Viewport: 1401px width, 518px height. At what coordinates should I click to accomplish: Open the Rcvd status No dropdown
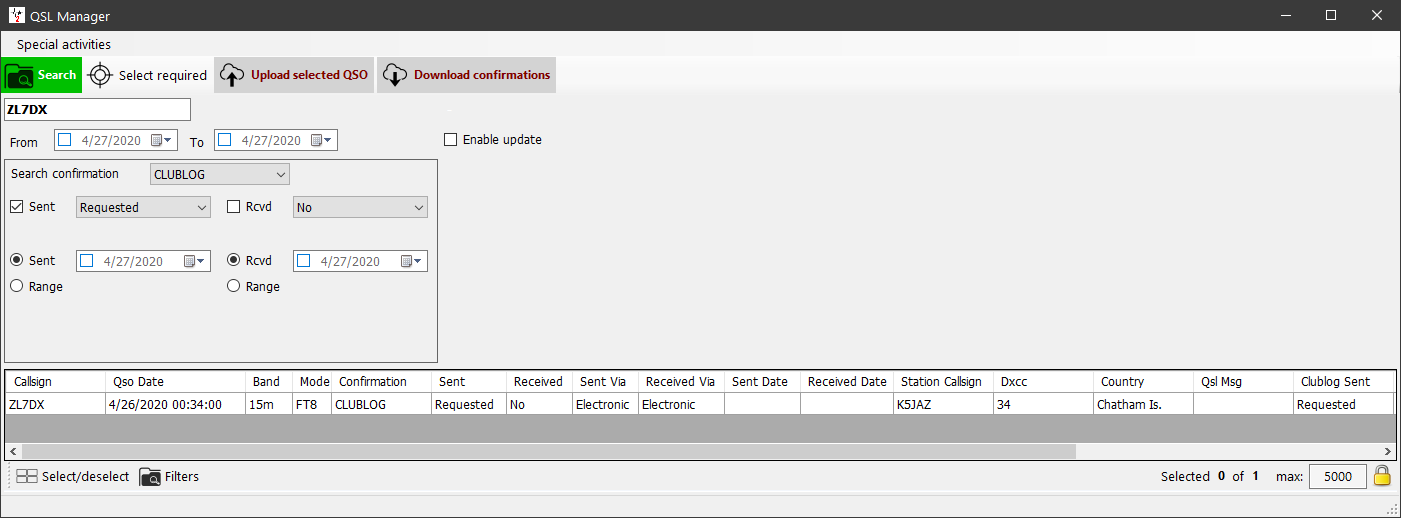[360, 208]
